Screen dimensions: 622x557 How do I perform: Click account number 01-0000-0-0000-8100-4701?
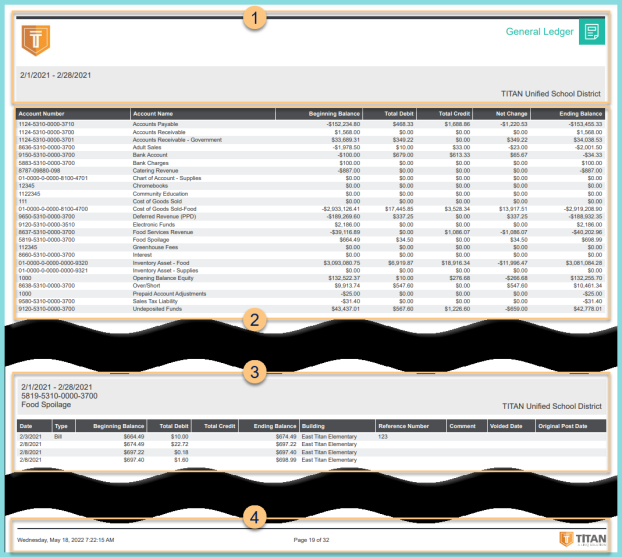[53, 178]
